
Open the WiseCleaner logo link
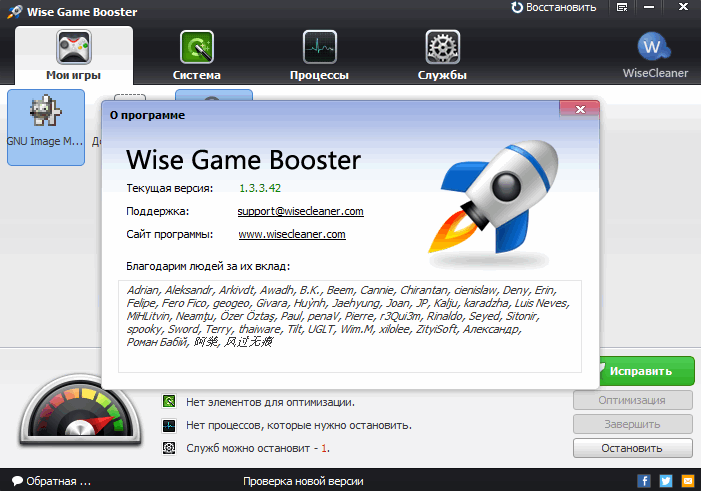coord(655,55)
